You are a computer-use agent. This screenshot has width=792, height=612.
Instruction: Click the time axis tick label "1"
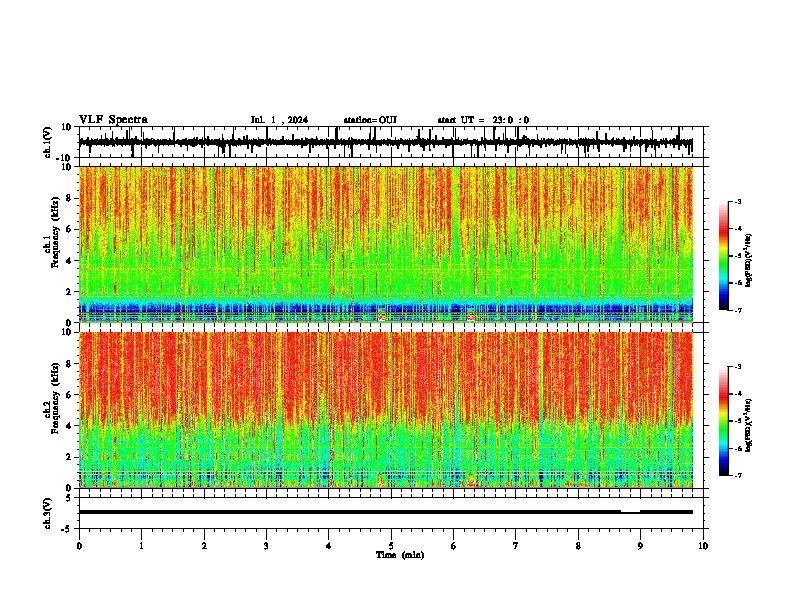141,546
